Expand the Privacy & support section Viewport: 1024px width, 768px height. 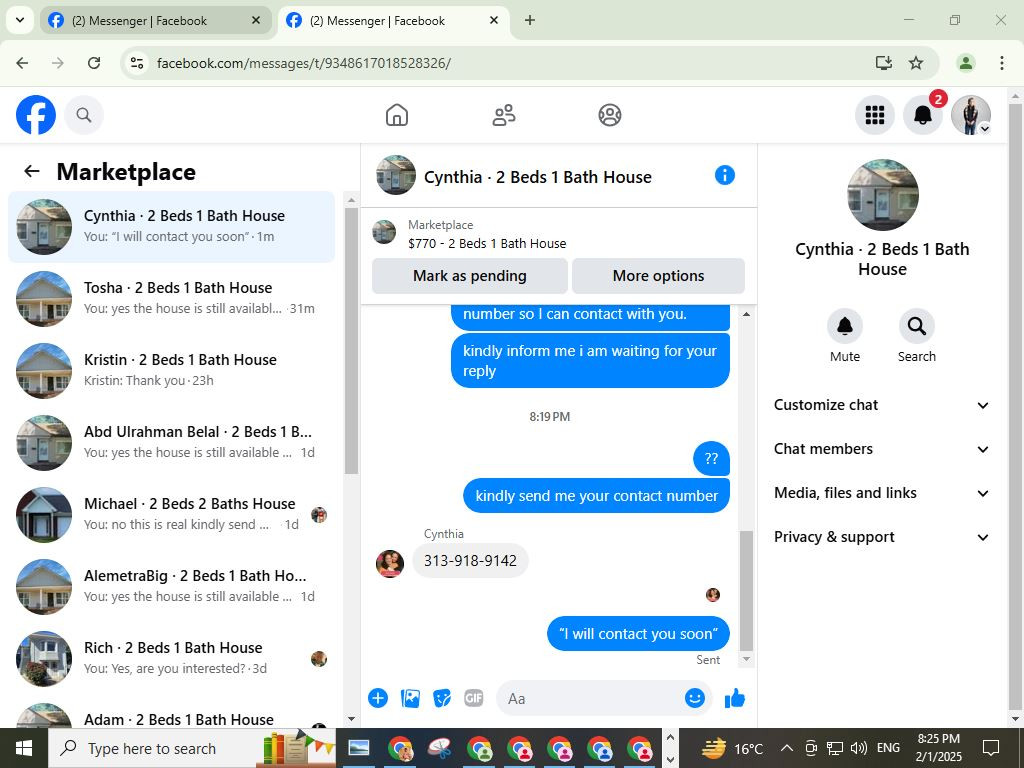(x=882, y=537)
